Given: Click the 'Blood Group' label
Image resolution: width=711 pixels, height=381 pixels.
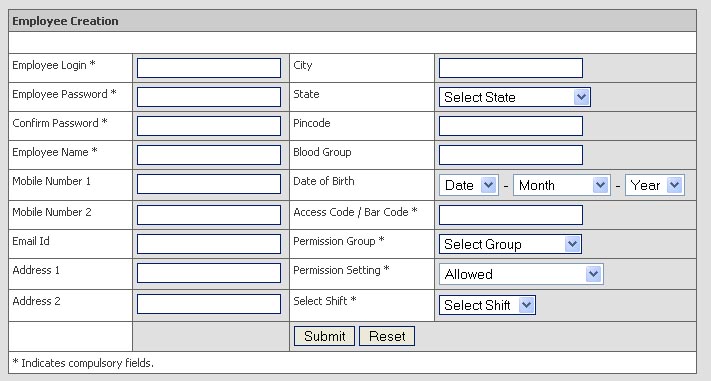Looking at the screenshot, I should point(322,153).
